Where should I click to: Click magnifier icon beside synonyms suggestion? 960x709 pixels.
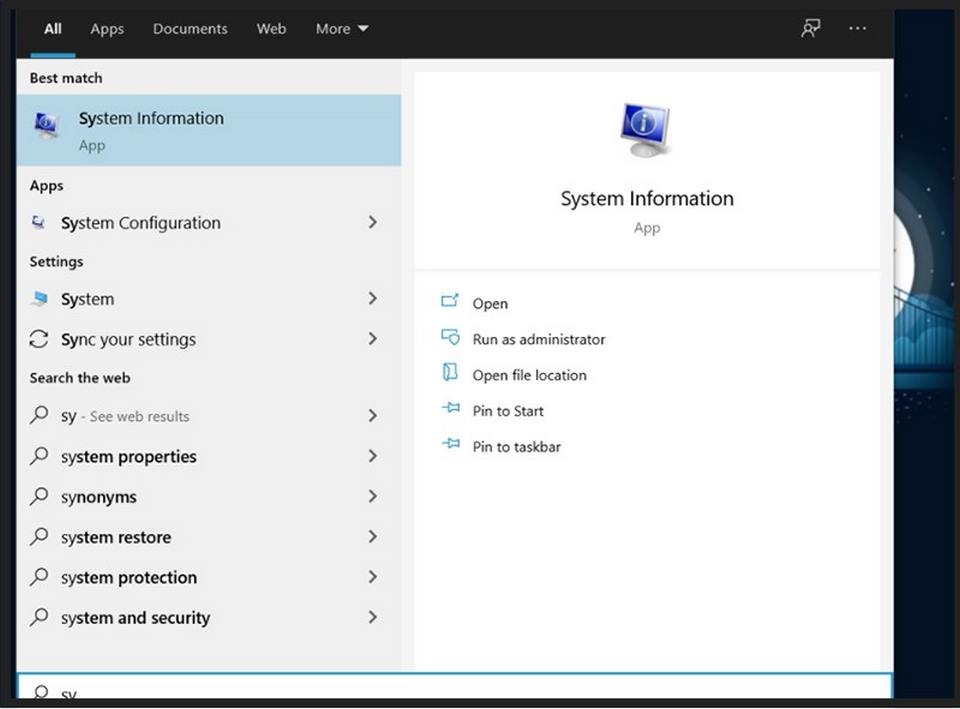pyautogui.click(x=39, y=495)
